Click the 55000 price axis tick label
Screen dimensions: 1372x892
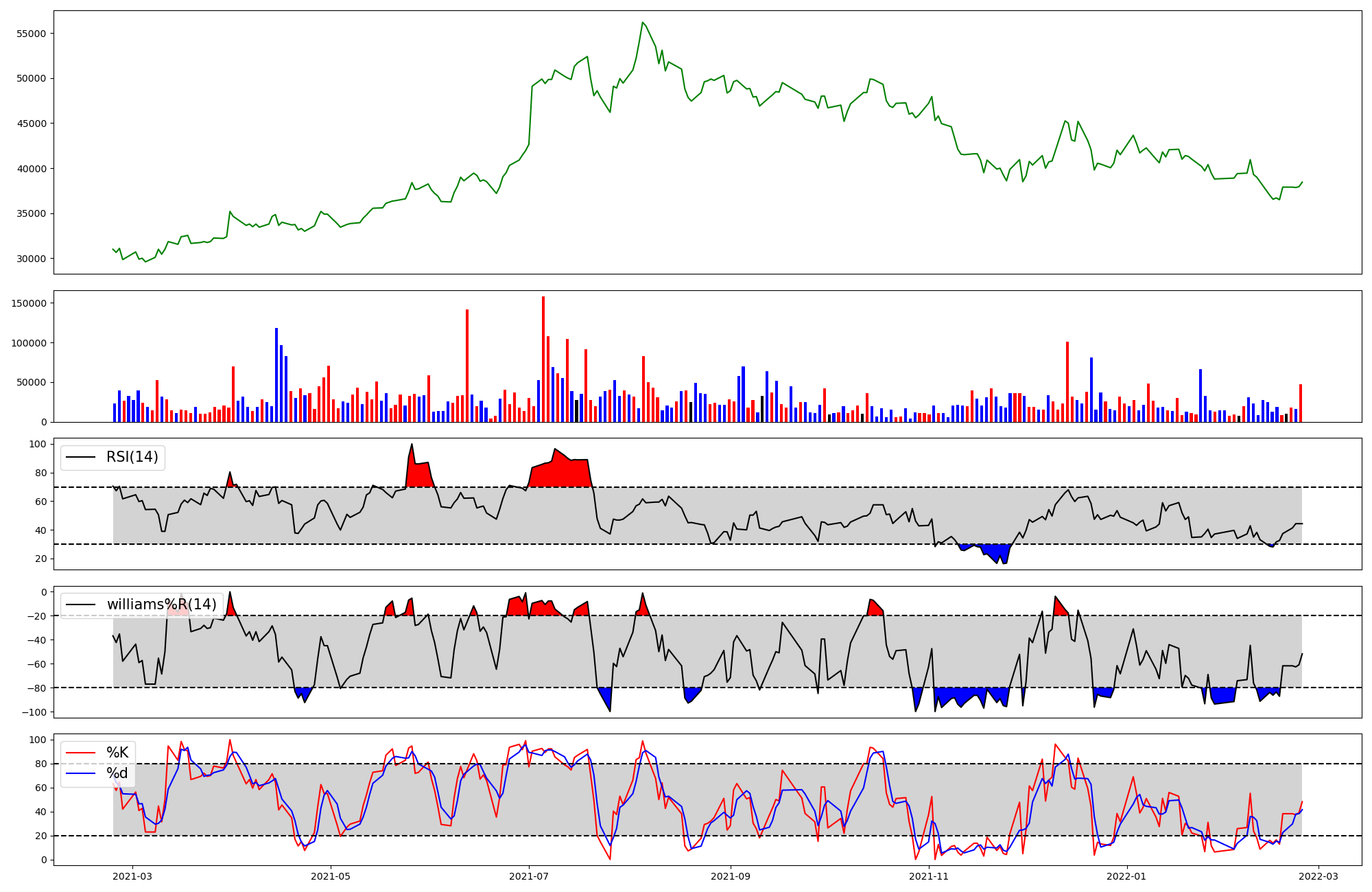pyautogui.click(x=31, y=34)
